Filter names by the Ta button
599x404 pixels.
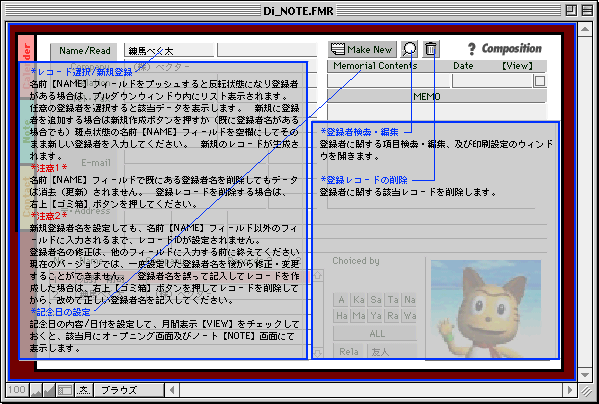click(393, 300)
